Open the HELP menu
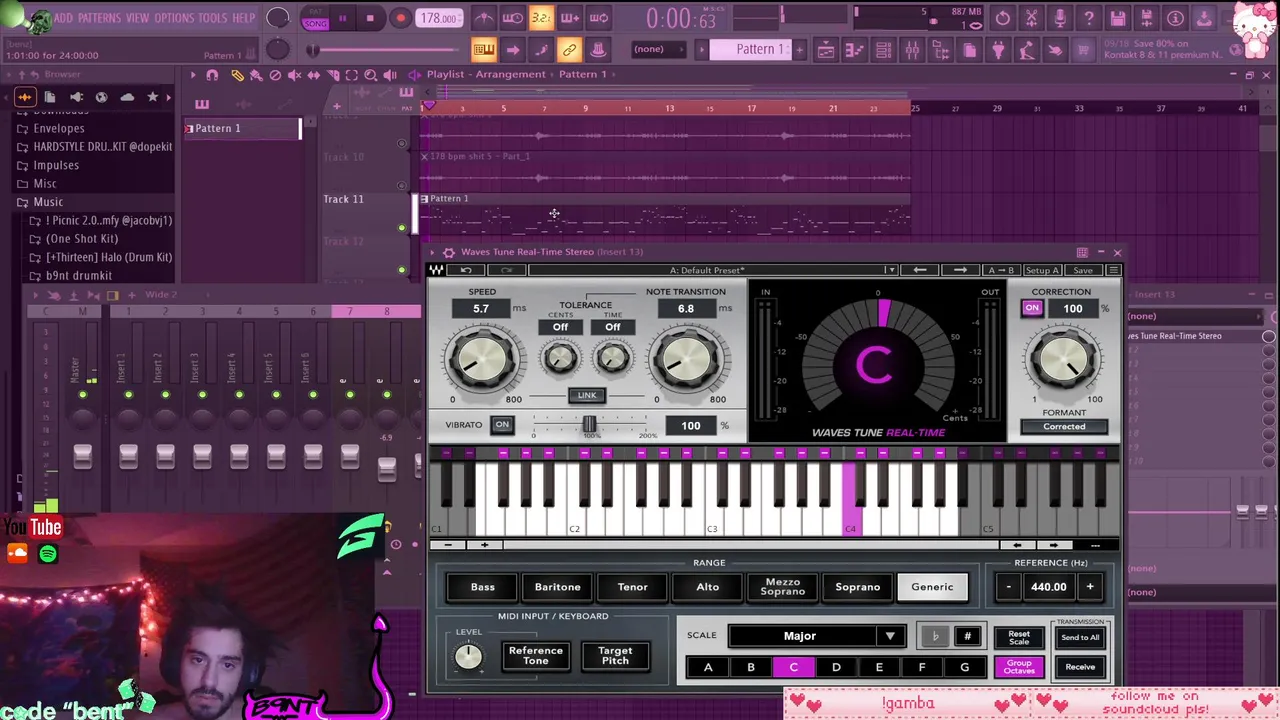Screen dimensions: 1280x720 coord(244,18)
